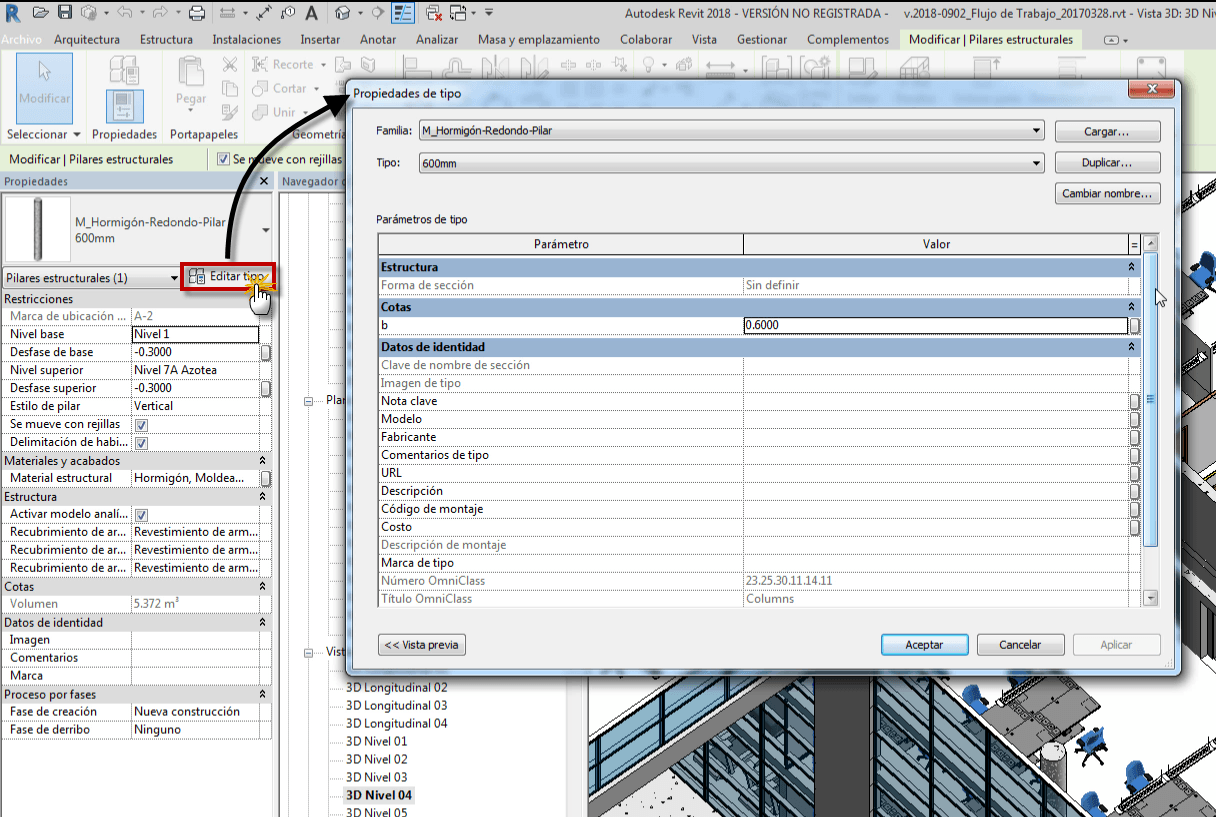Click the Undo arrow icon
This screenshot has width=1216, height=817.
[125, 13]
